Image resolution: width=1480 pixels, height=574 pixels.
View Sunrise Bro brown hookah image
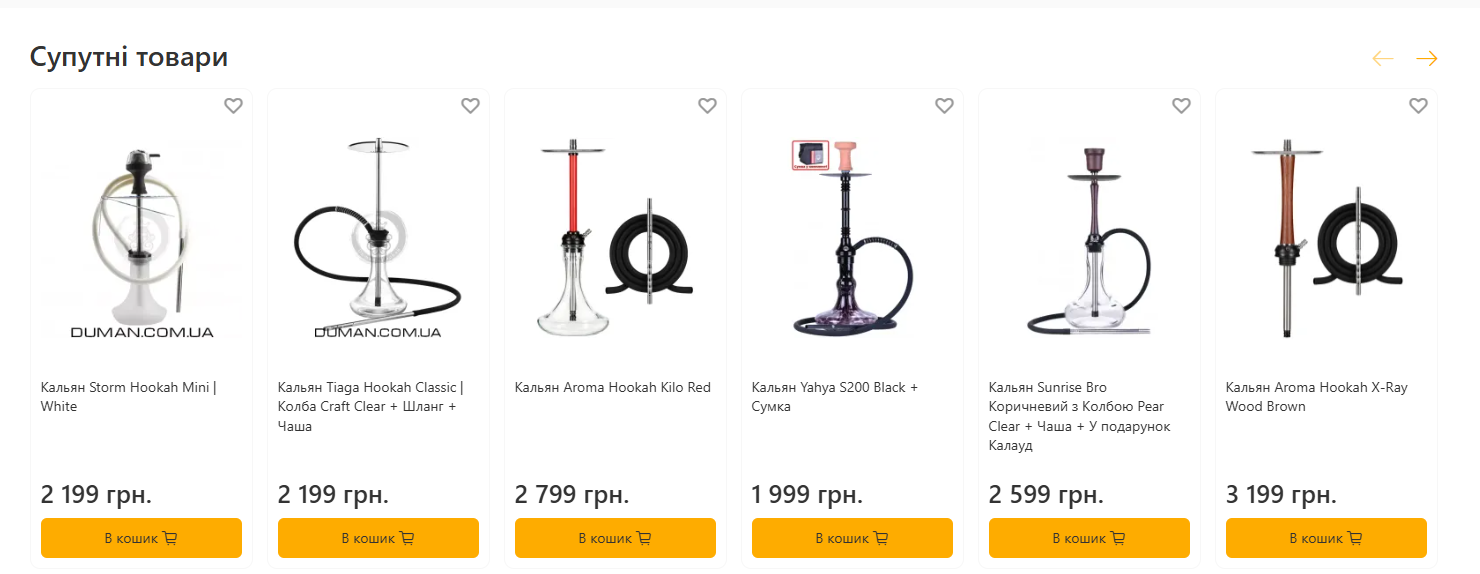point(1089,238)
